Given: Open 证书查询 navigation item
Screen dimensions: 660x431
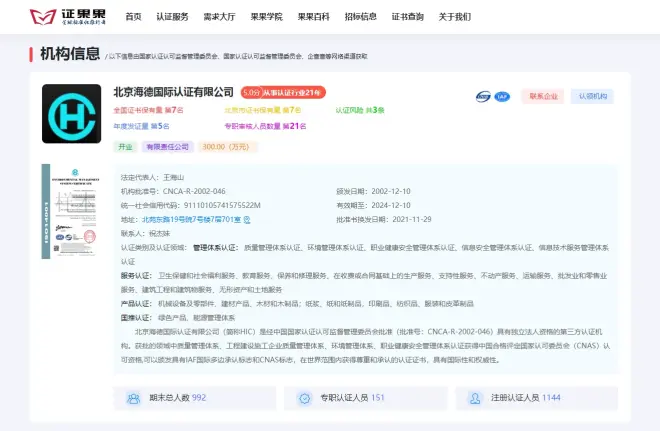Looking at the screenshot, I should coord(407,17).
